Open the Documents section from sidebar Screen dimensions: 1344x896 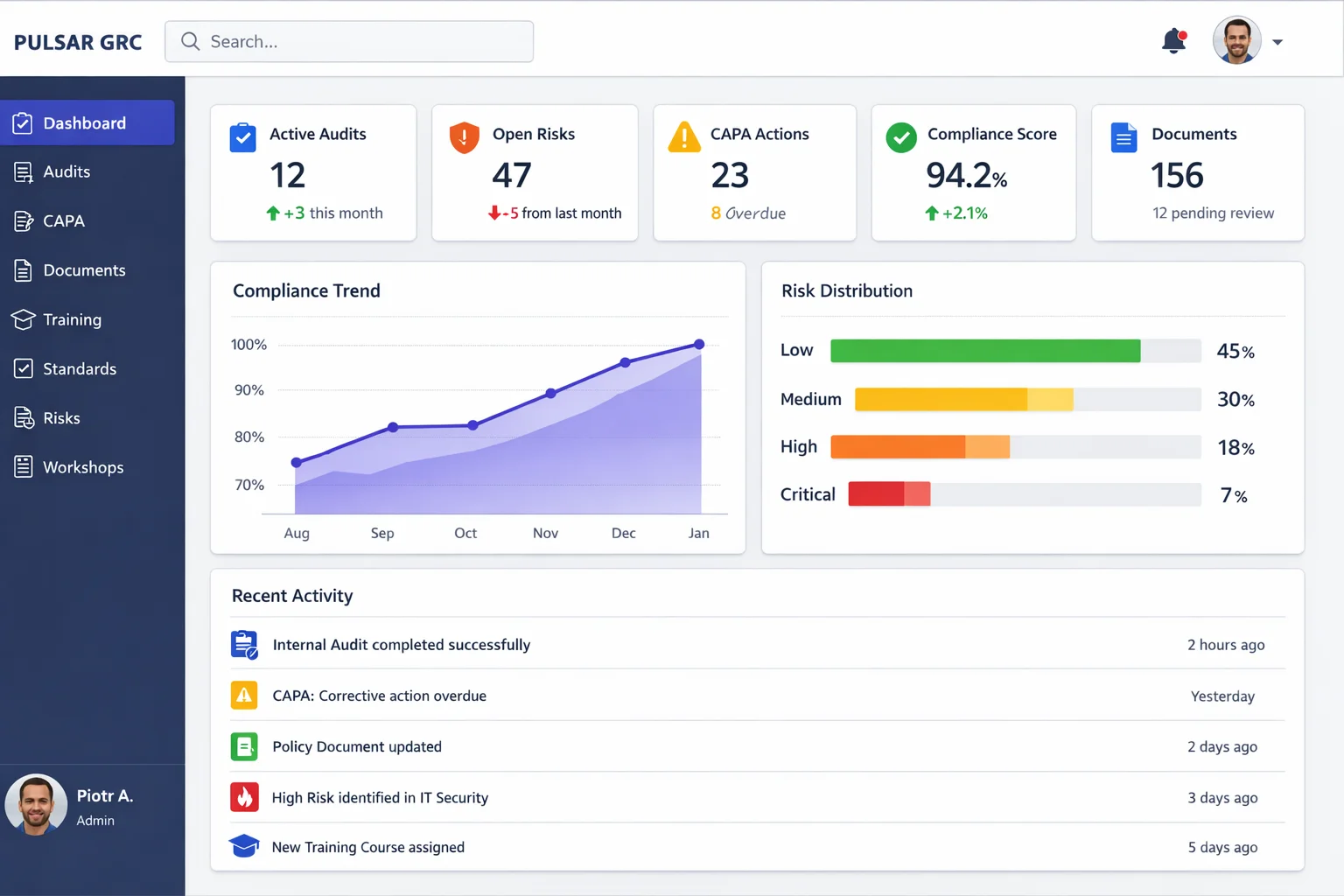(23, 270)
